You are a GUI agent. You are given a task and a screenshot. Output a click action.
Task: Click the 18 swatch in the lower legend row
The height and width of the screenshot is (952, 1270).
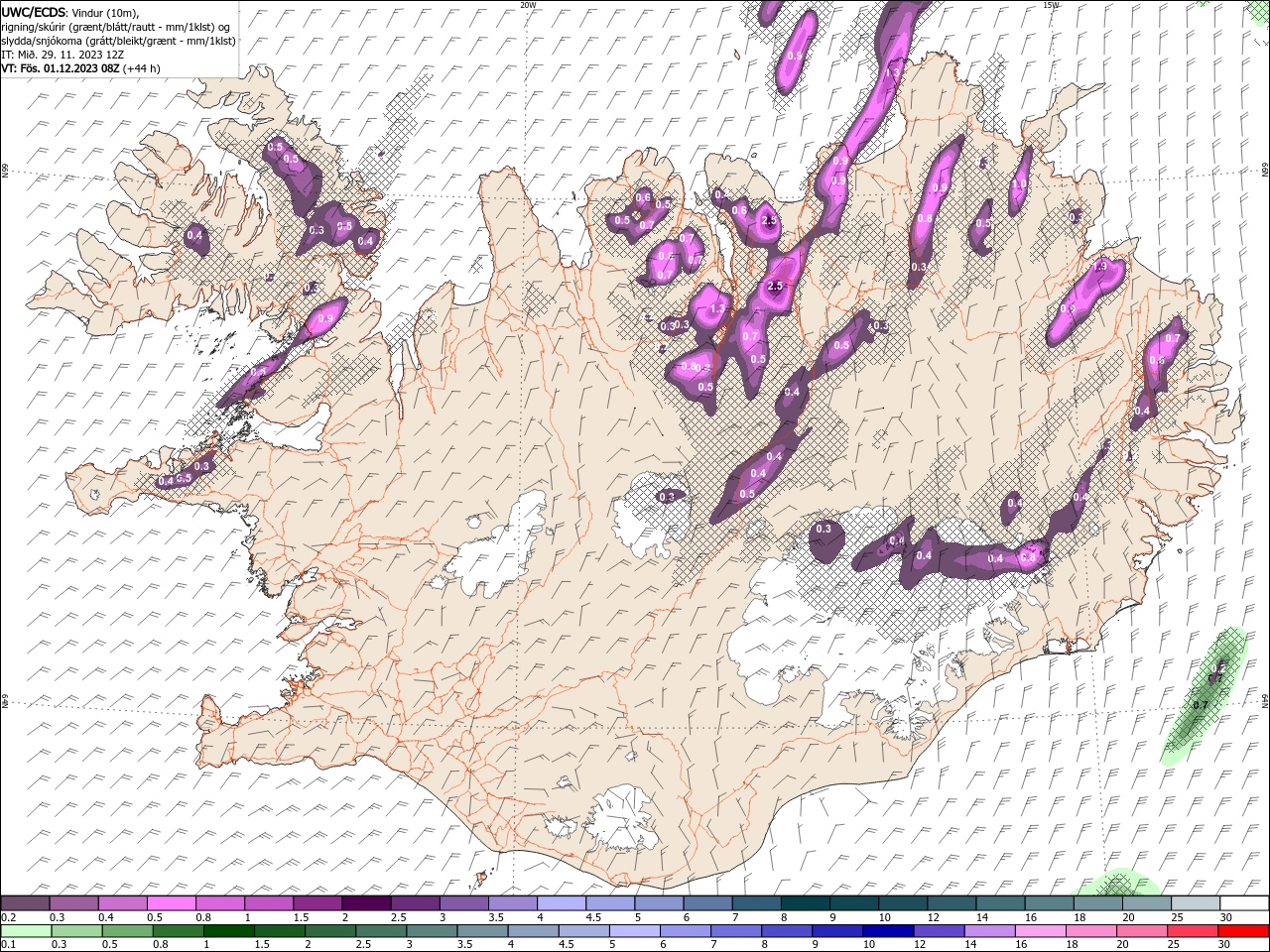click(1092, 931)
